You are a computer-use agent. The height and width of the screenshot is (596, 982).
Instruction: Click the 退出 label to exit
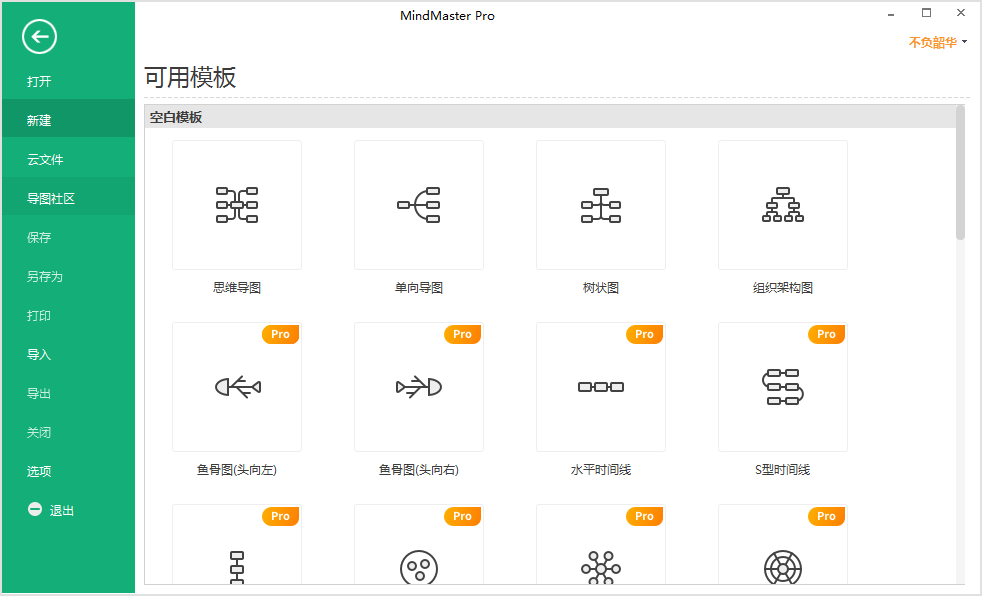point(62,510)
